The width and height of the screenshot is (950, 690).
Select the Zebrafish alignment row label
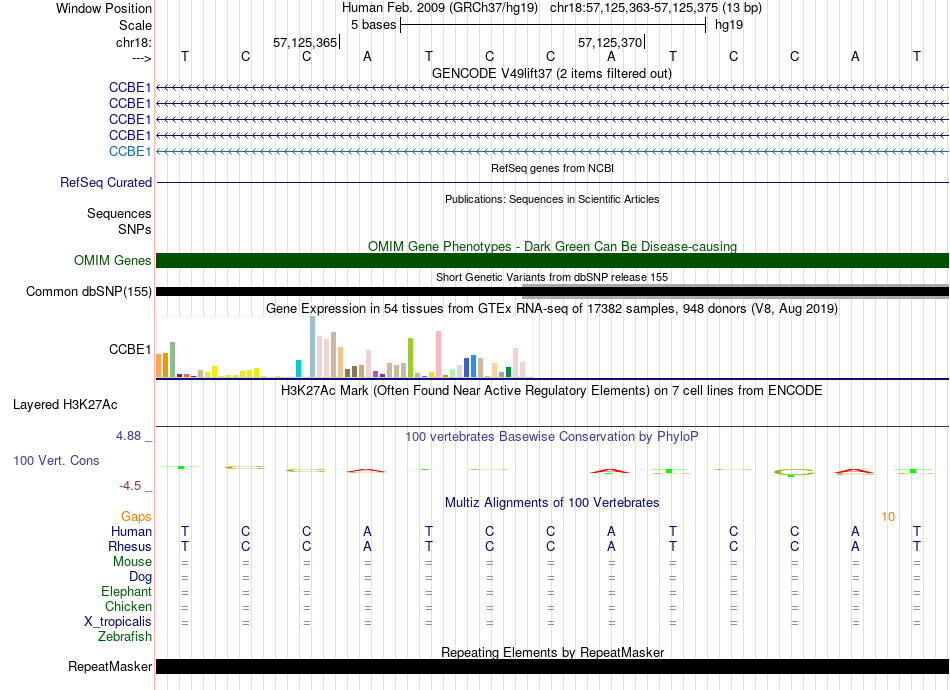[125, 637]
